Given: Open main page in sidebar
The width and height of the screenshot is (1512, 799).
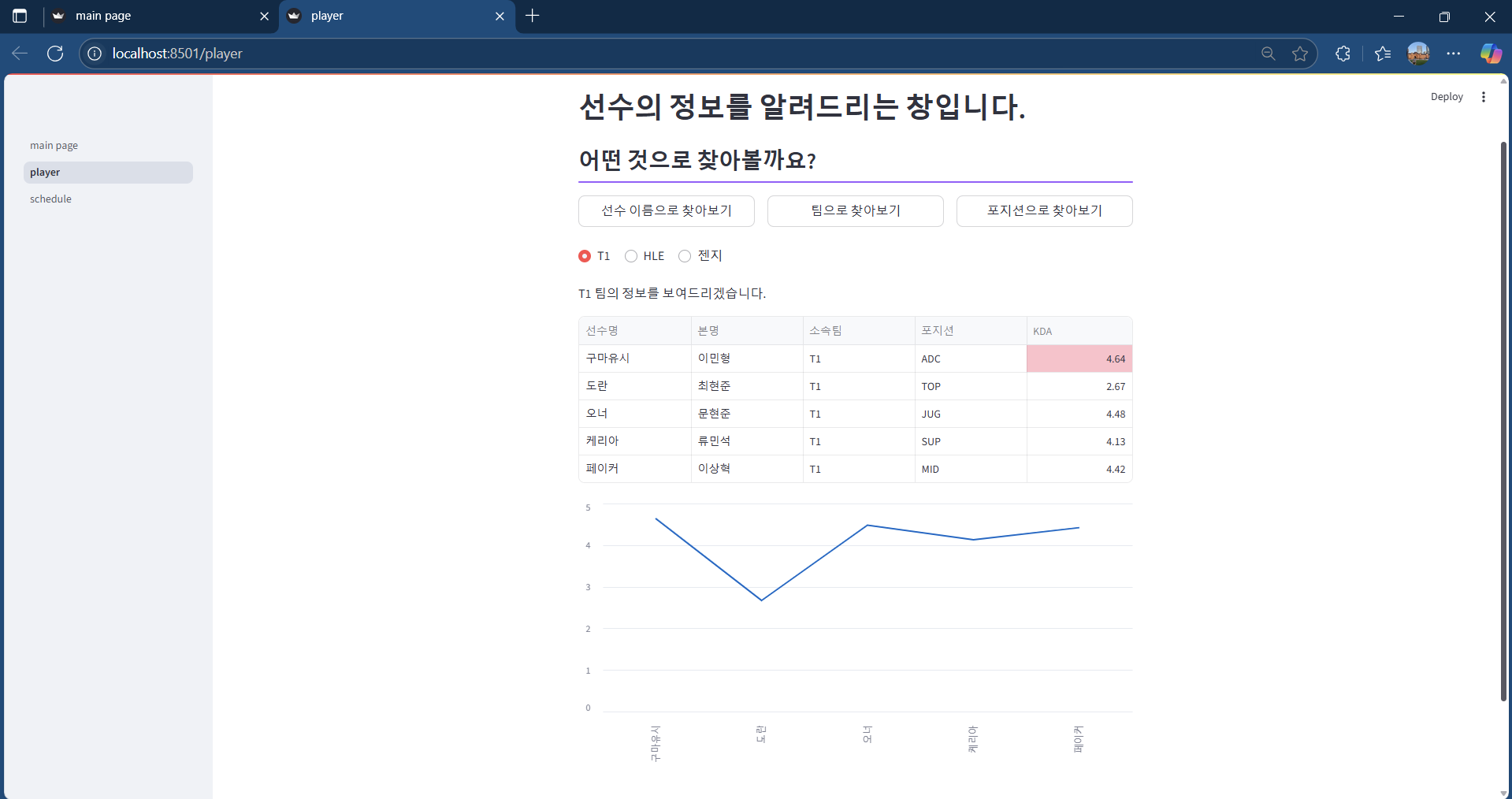Looking at the screenshot, I should (x=108, y=146).
